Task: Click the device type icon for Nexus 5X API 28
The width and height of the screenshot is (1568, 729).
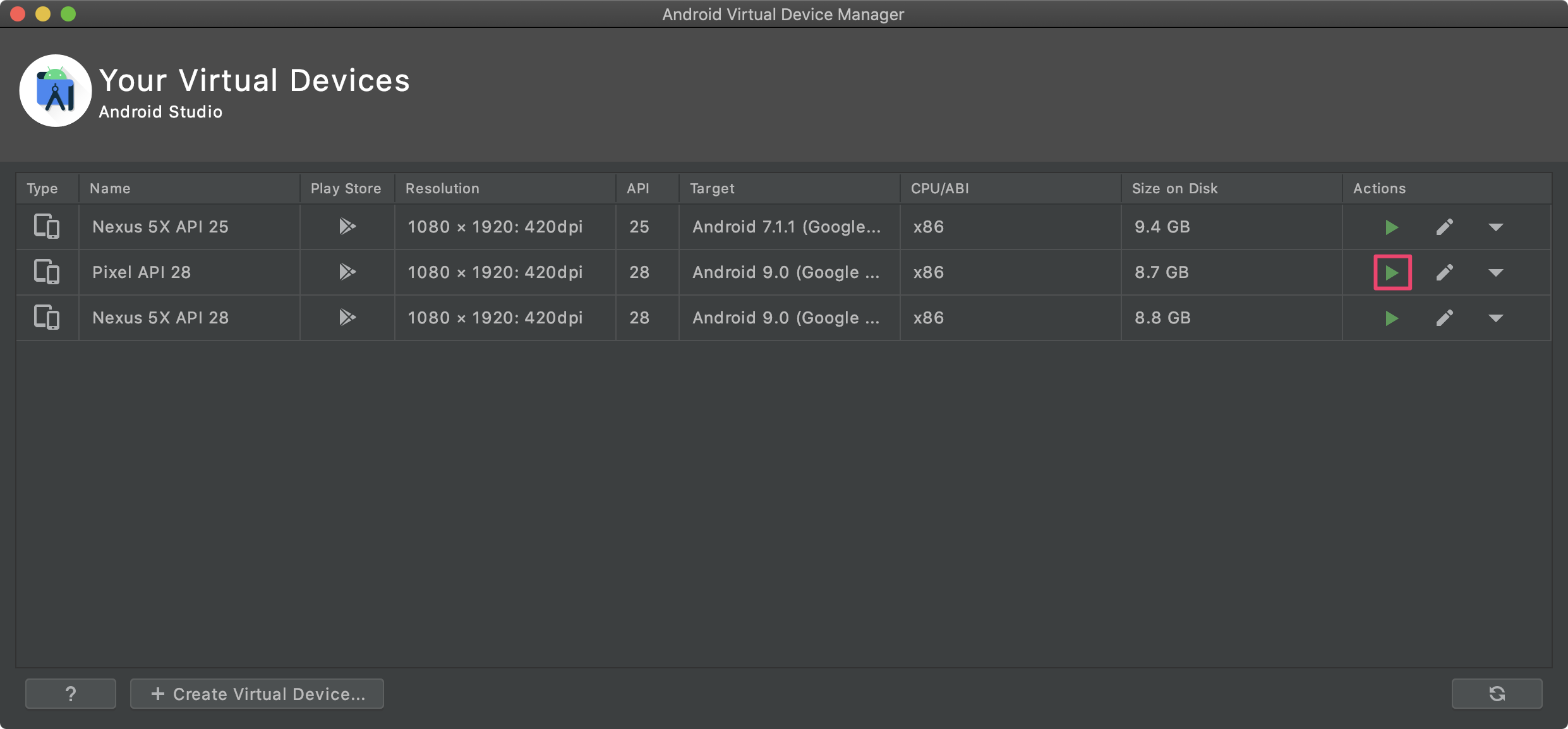Action: tap(47, 318)
